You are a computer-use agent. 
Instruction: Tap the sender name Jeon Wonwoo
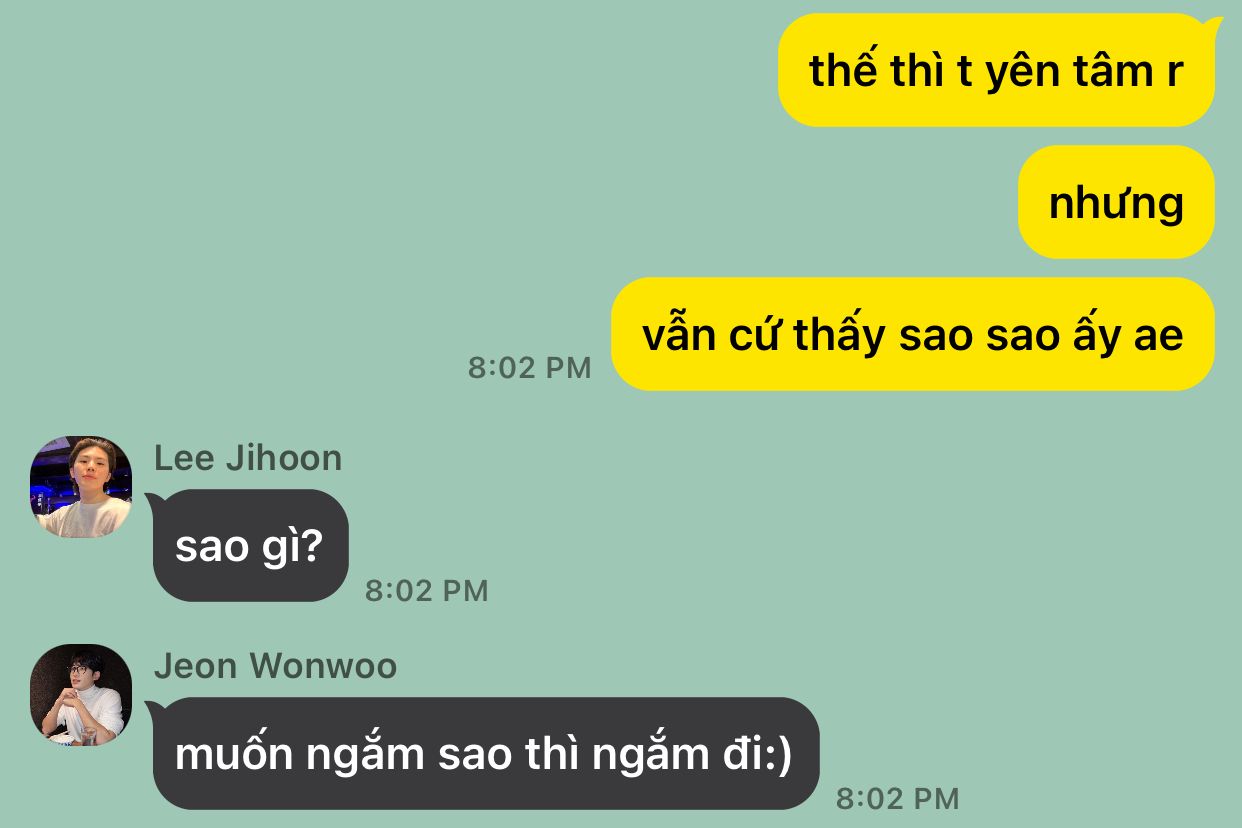point(275,666)
